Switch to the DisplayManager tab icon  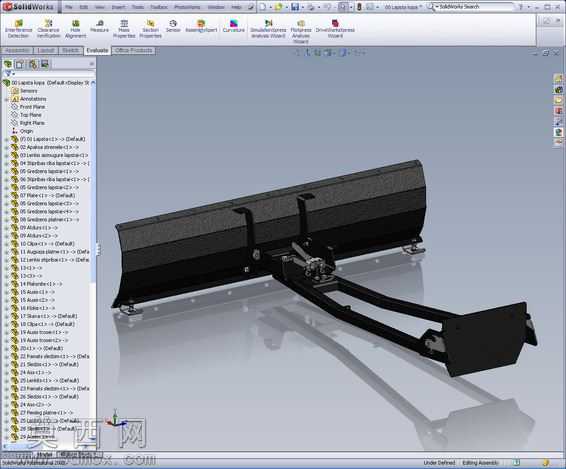click(x=45, y=64)
